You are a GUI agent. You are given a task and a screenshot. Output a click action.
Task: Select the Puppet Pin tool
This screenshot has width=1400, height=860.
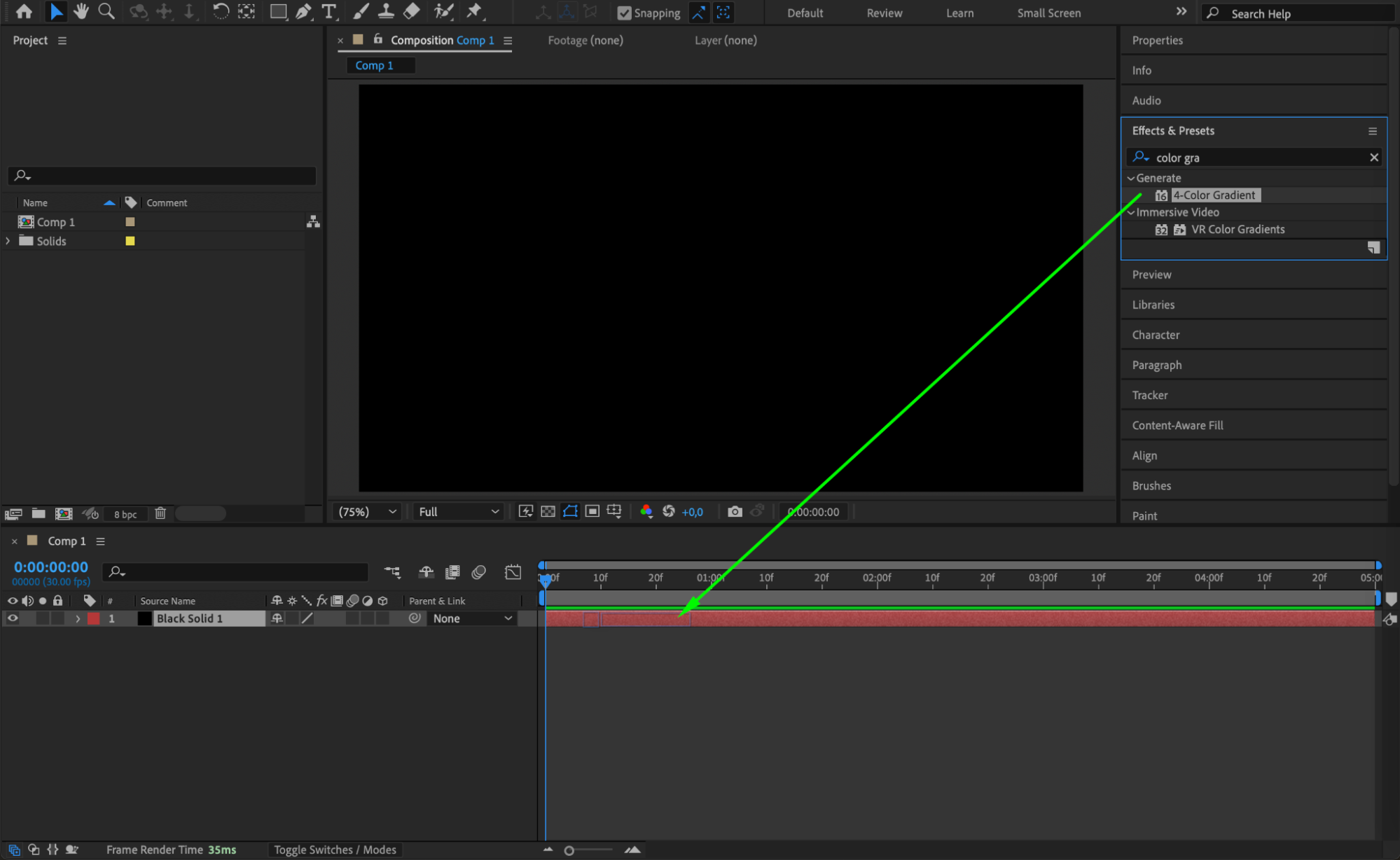(475, 11)
